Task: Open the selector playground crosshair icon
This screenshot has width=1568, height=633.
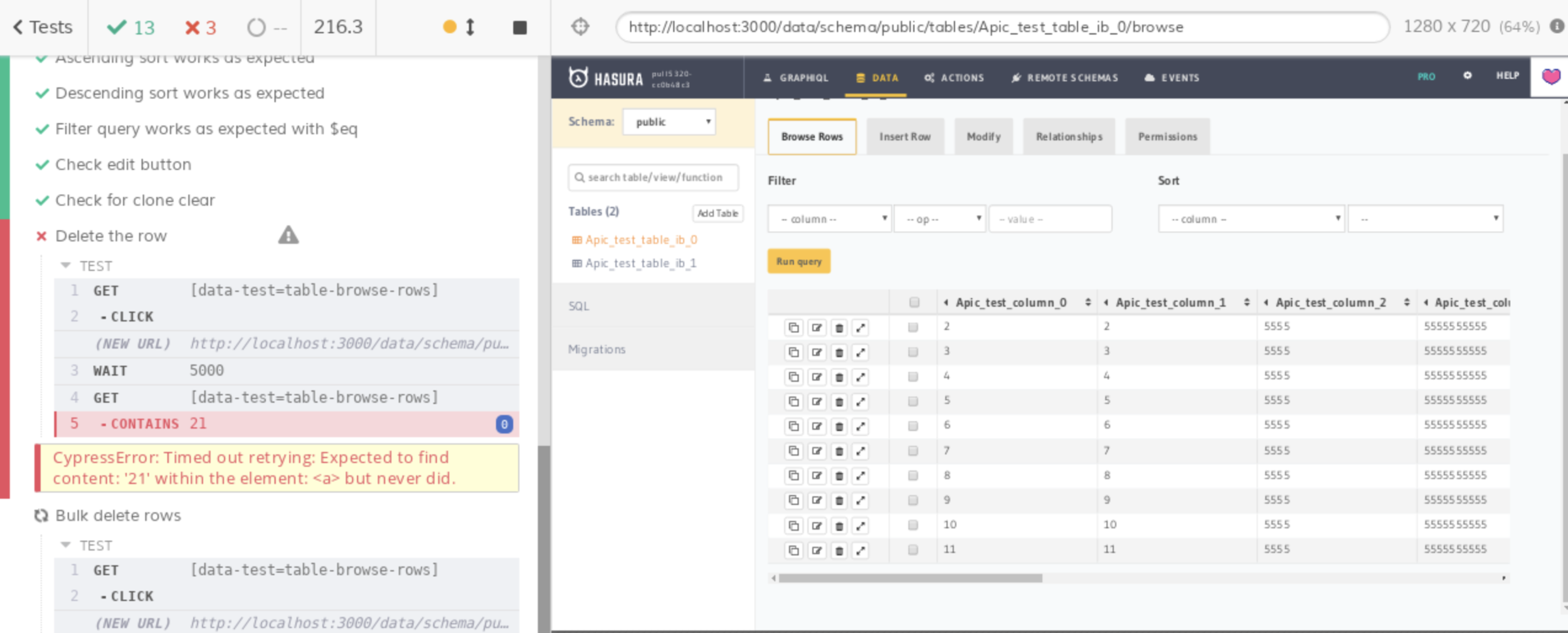Action: pyautogui.click(x=580, y=27)
